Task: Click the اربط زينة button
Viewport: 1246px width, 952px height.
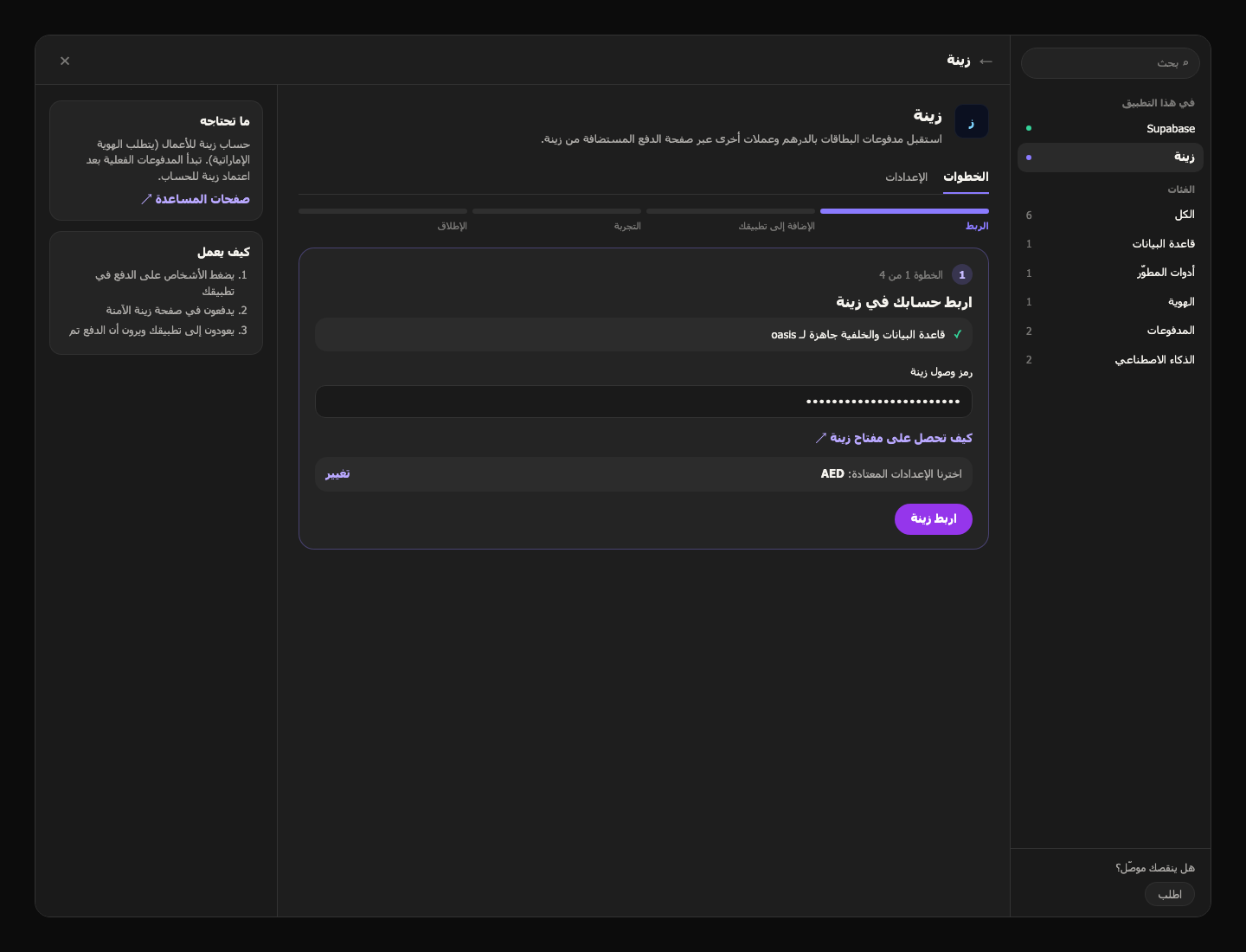Action: (x=934, y=519)
